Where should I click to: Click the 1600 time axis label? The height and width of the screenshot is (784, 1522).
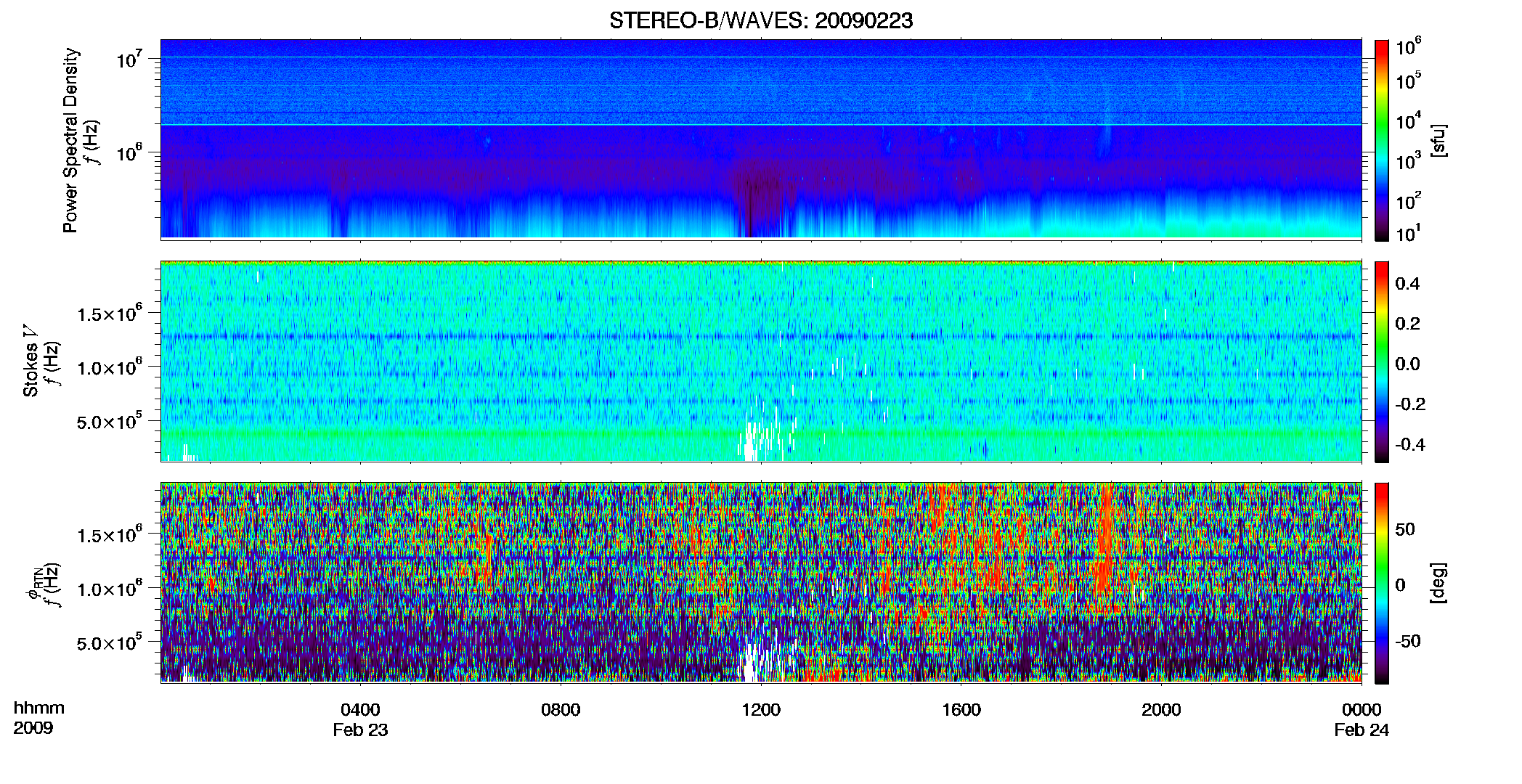[x=961, y=709]
